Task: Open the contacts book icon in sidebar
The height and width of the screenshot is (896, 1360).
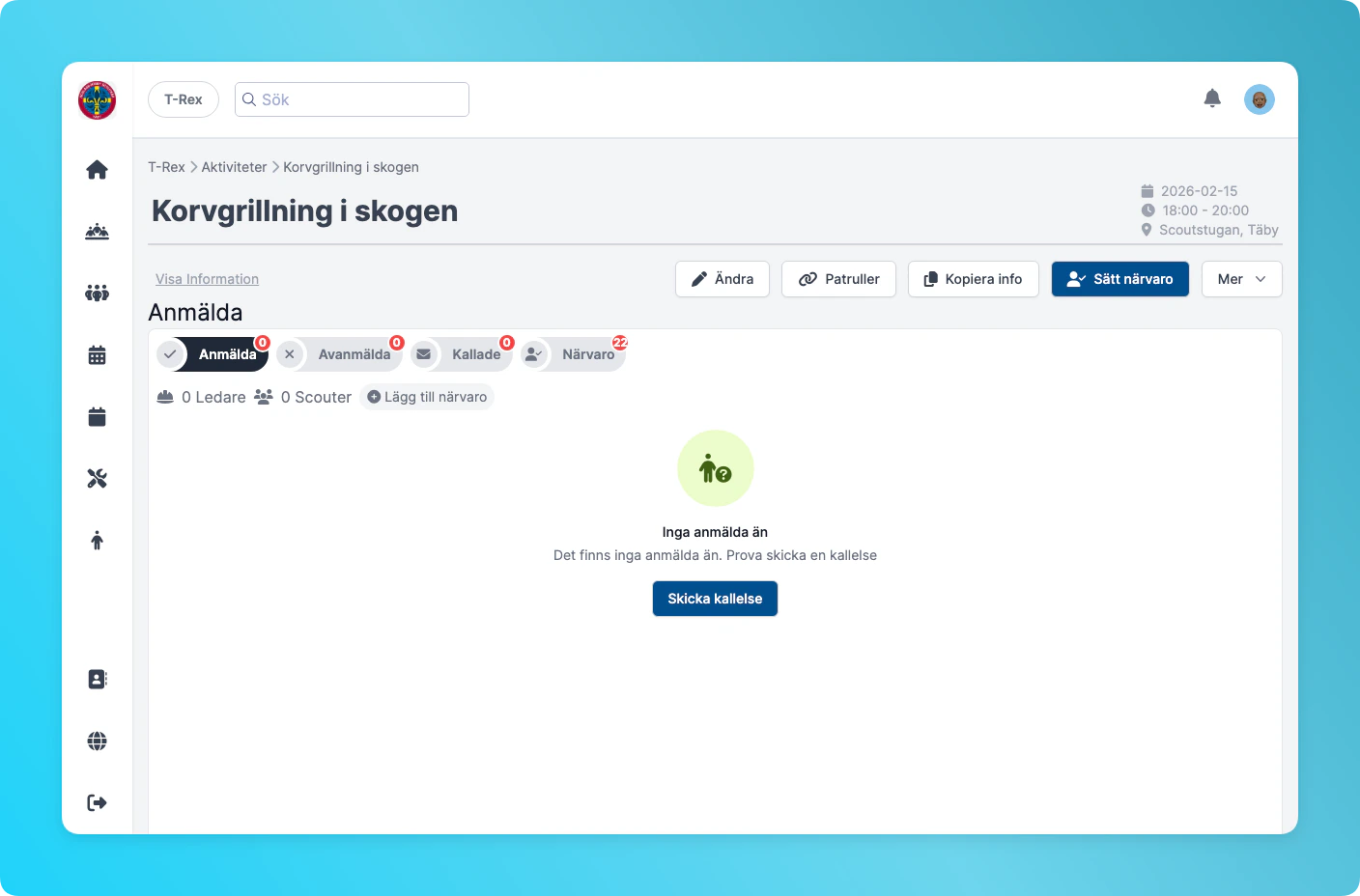Action: pos(97,679)
